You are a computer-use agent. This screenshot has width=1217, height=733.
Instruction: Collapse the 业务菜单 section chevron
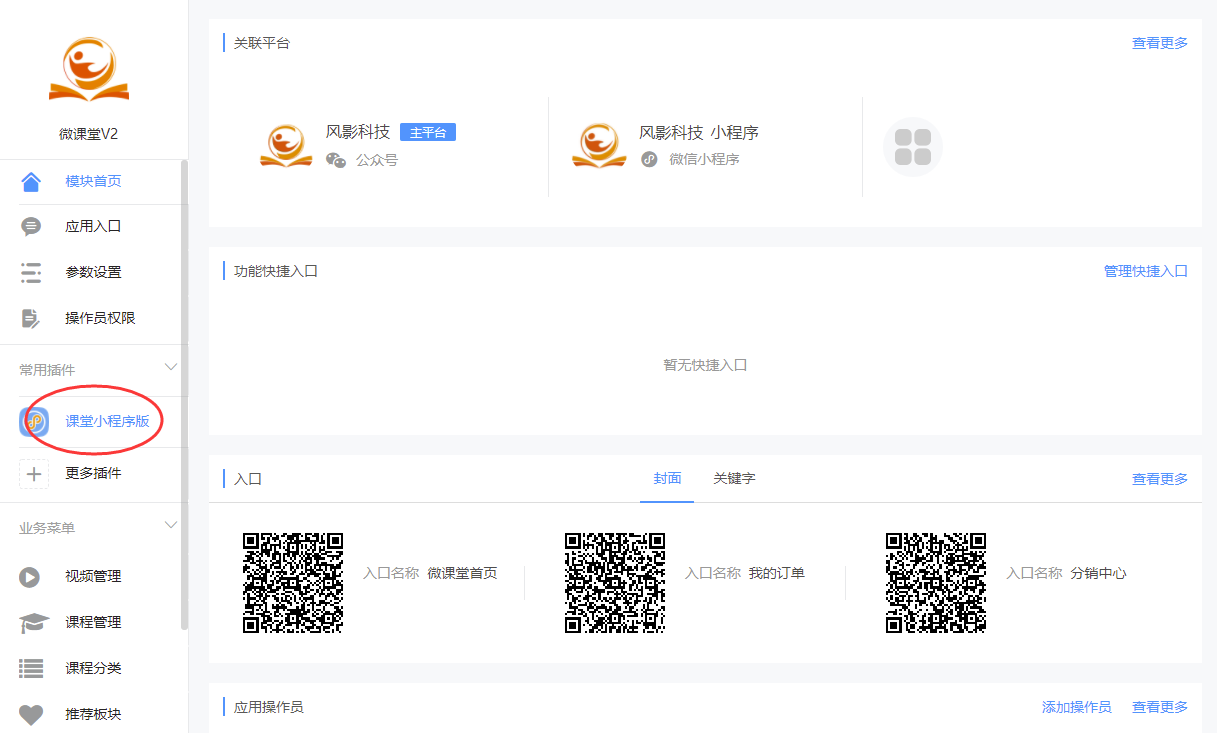tap(171, 525)
